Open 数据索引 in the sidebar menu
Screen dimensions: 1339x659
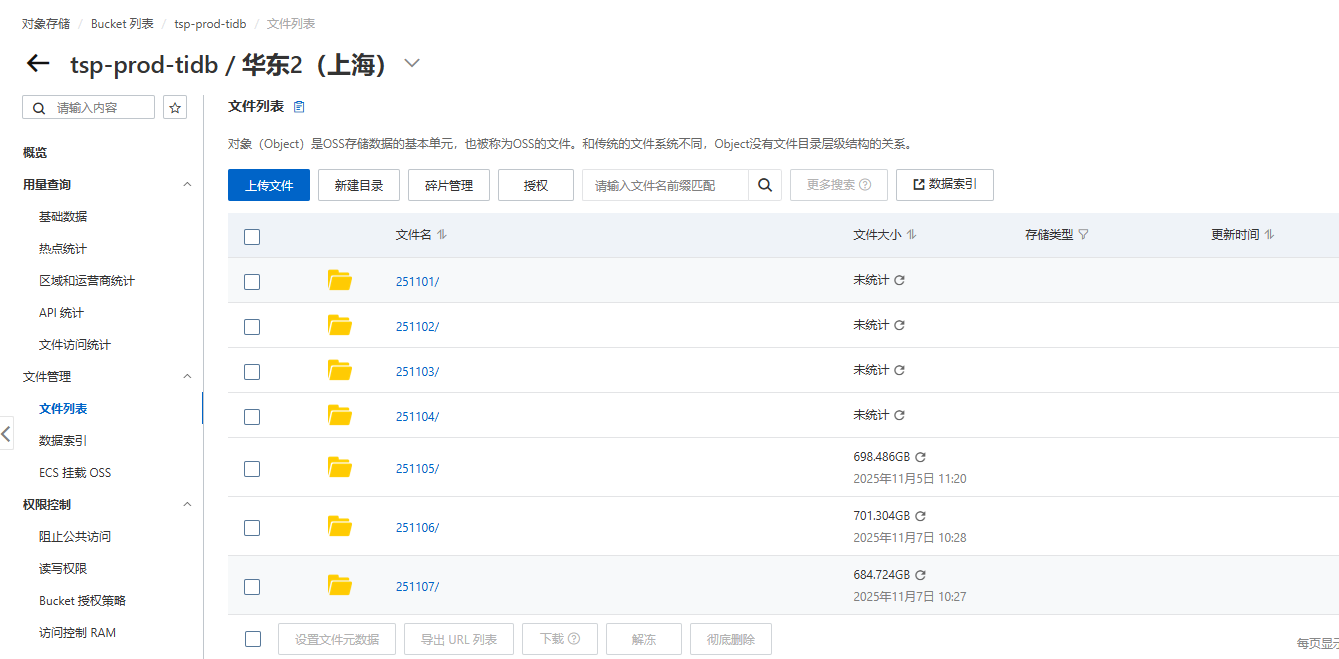coord(63,441)
